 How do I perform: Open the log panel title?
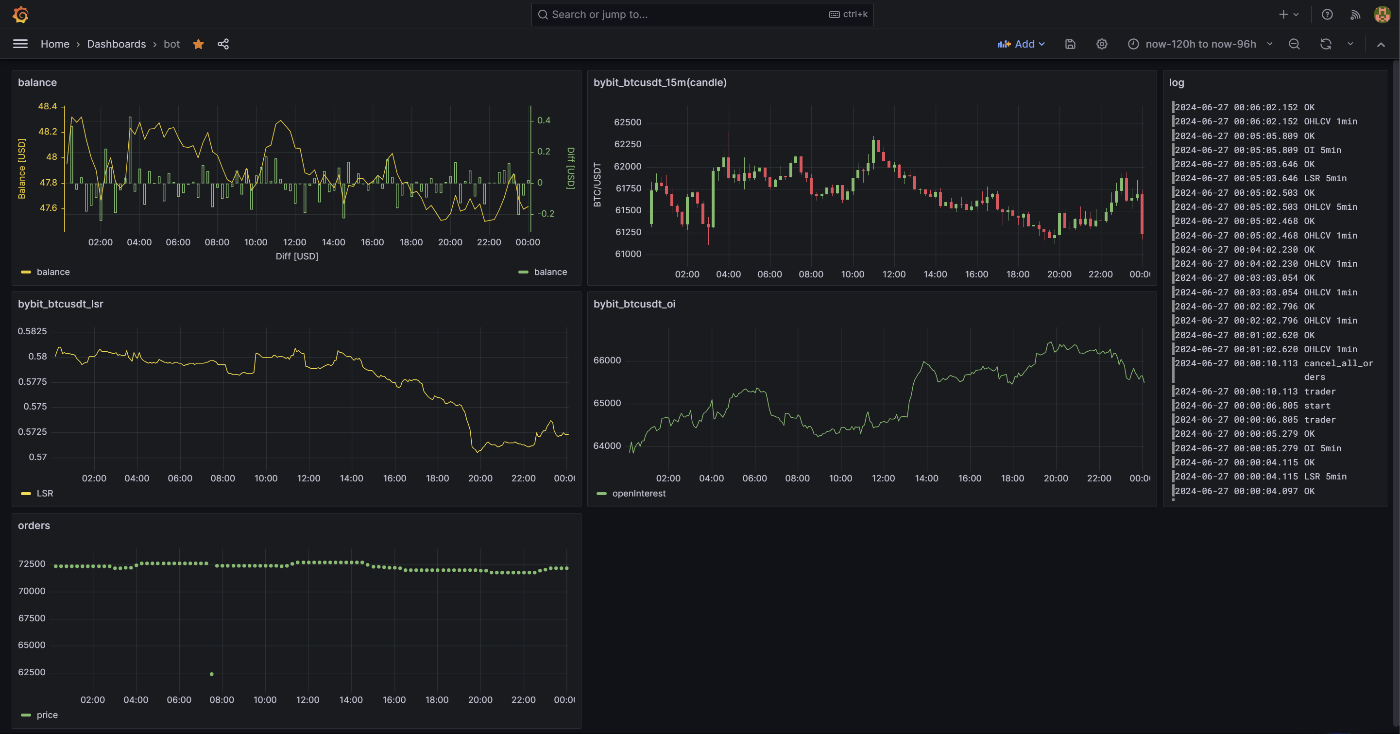pyautogui.click(x=1176, y=82)
